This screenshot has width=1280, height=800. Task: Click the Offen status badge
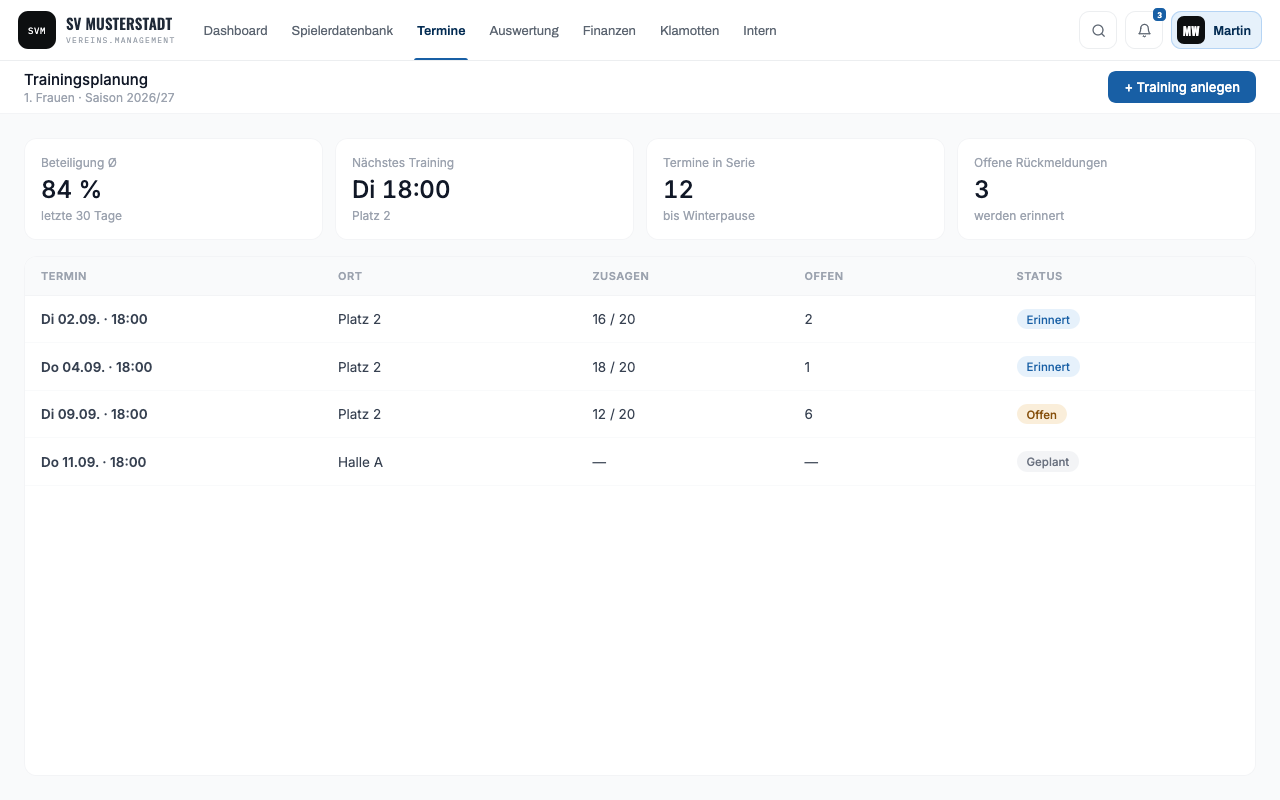point(1041,414)
